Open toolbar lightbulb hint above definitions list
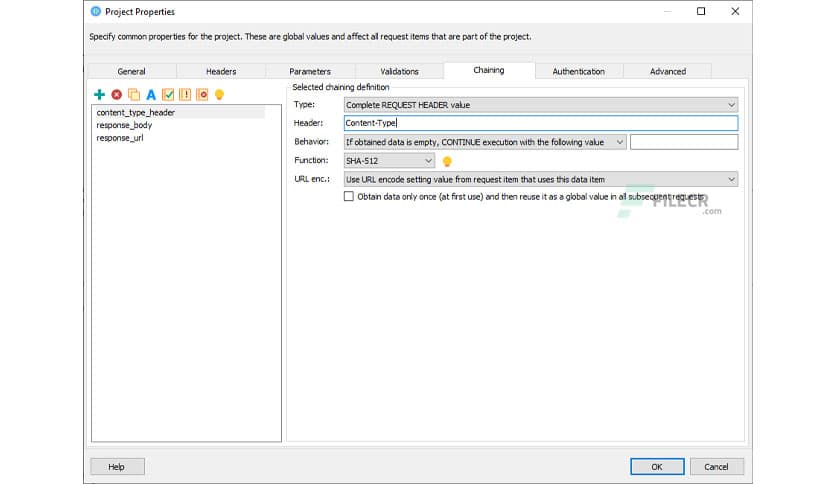 tap(219, 94)
